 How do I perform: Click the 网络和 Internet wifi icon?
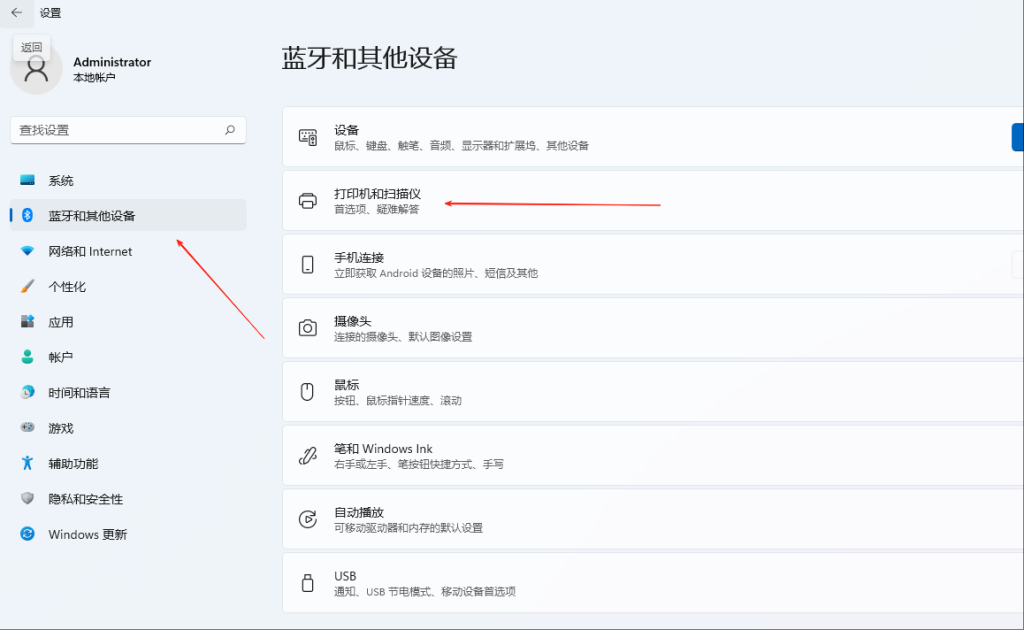[27, 251]
